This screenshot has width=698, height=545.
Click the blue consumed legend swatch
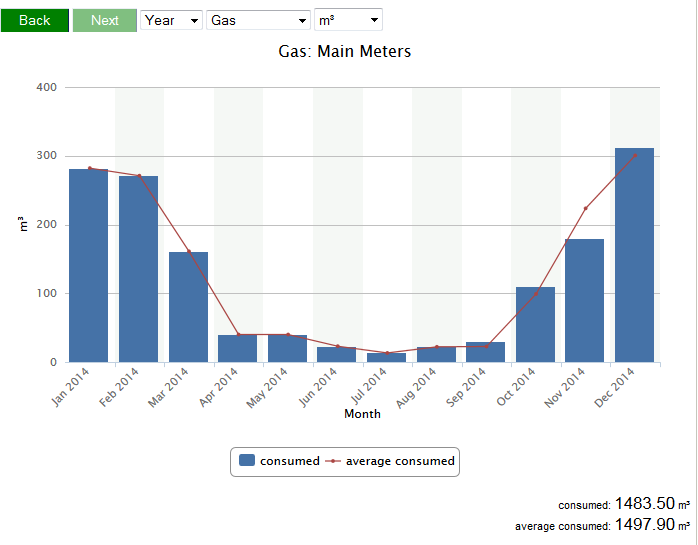[x=247, y=461]
